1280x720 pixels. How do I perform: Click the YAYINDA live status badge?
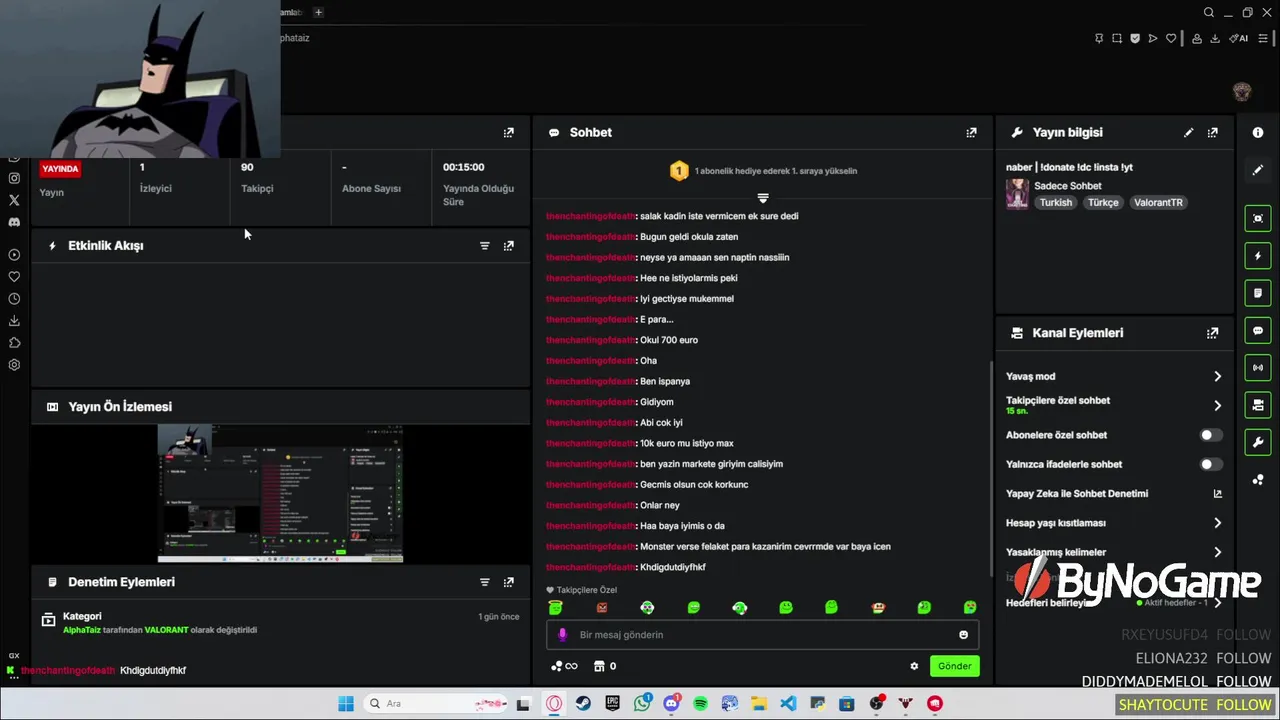(60, 169)
